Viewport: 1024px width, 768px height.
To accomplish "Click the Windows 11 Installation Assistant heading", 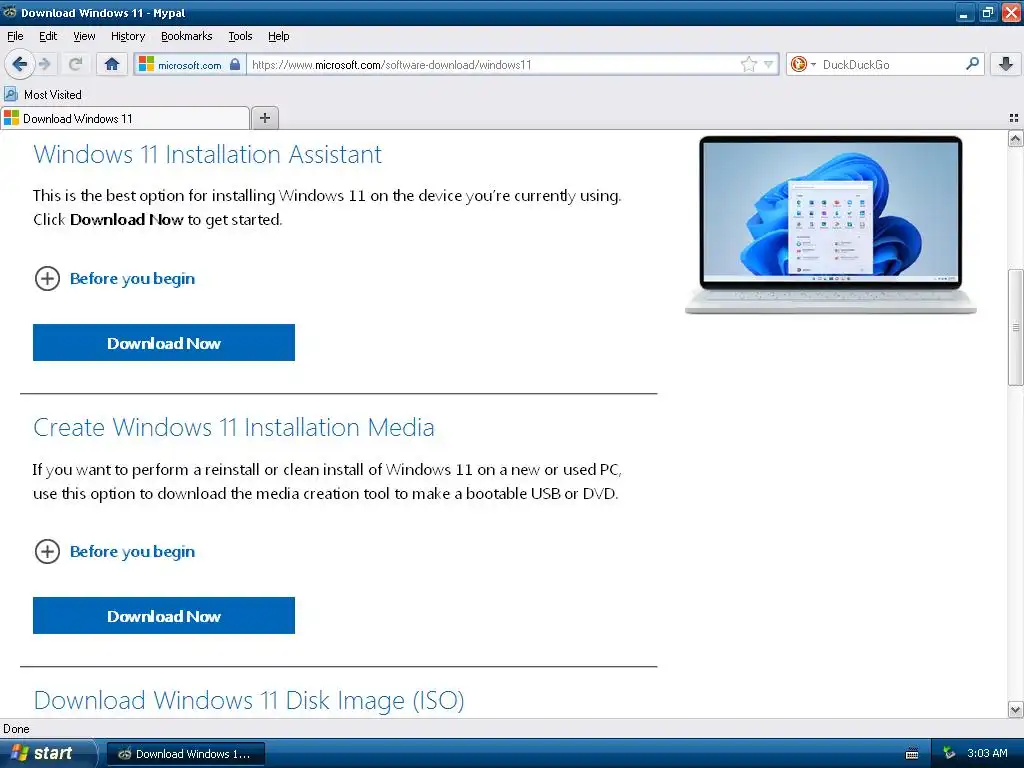I will click(x=208, y=155).
